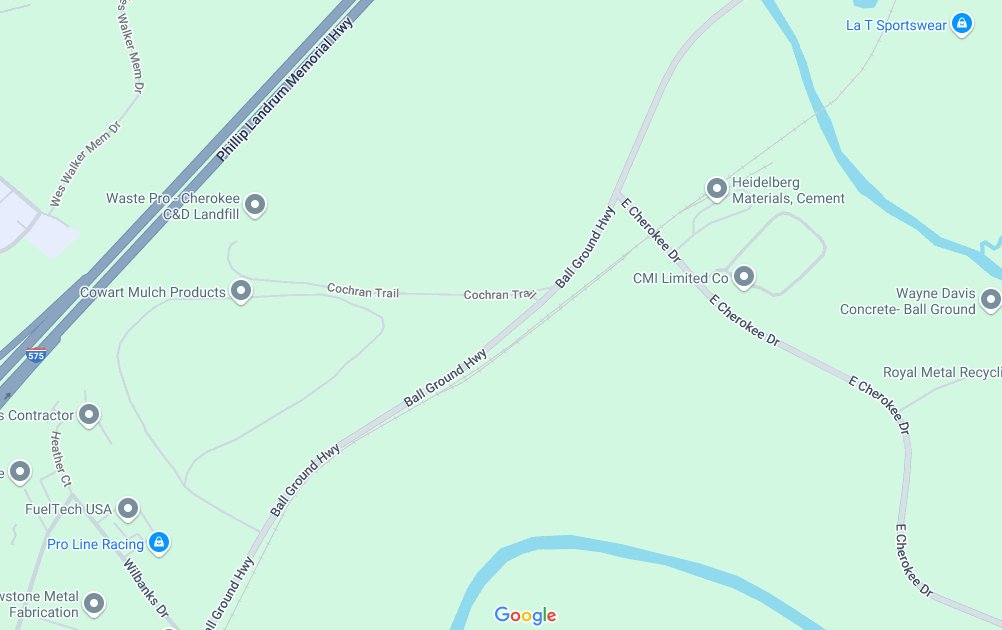Open the Metal Fabrication business pin
The height and width of the screenshot is (630, 1002).
[94, 603]
